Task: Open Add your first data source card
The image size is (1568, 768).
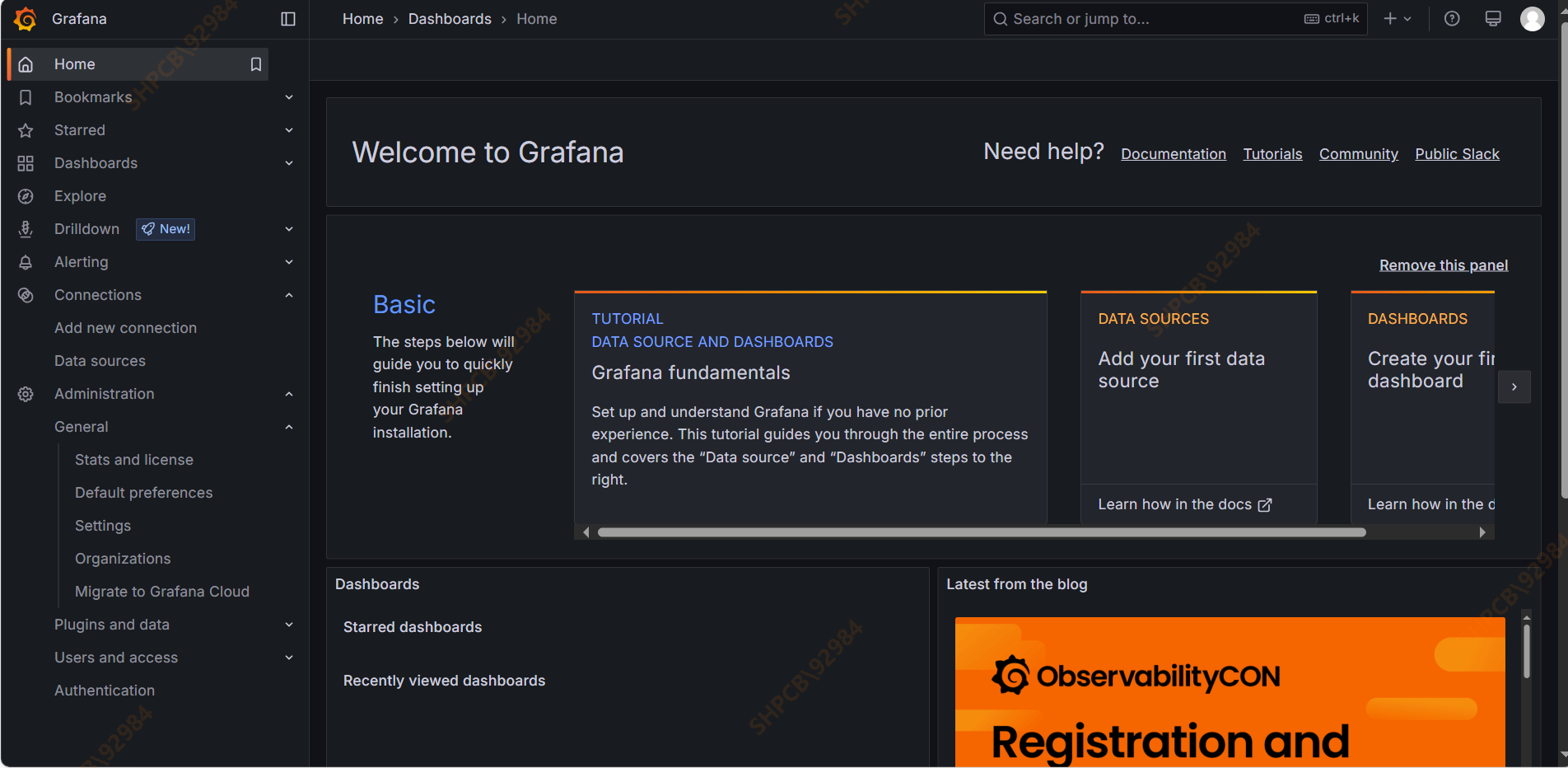Action: tap(1198, 407)
